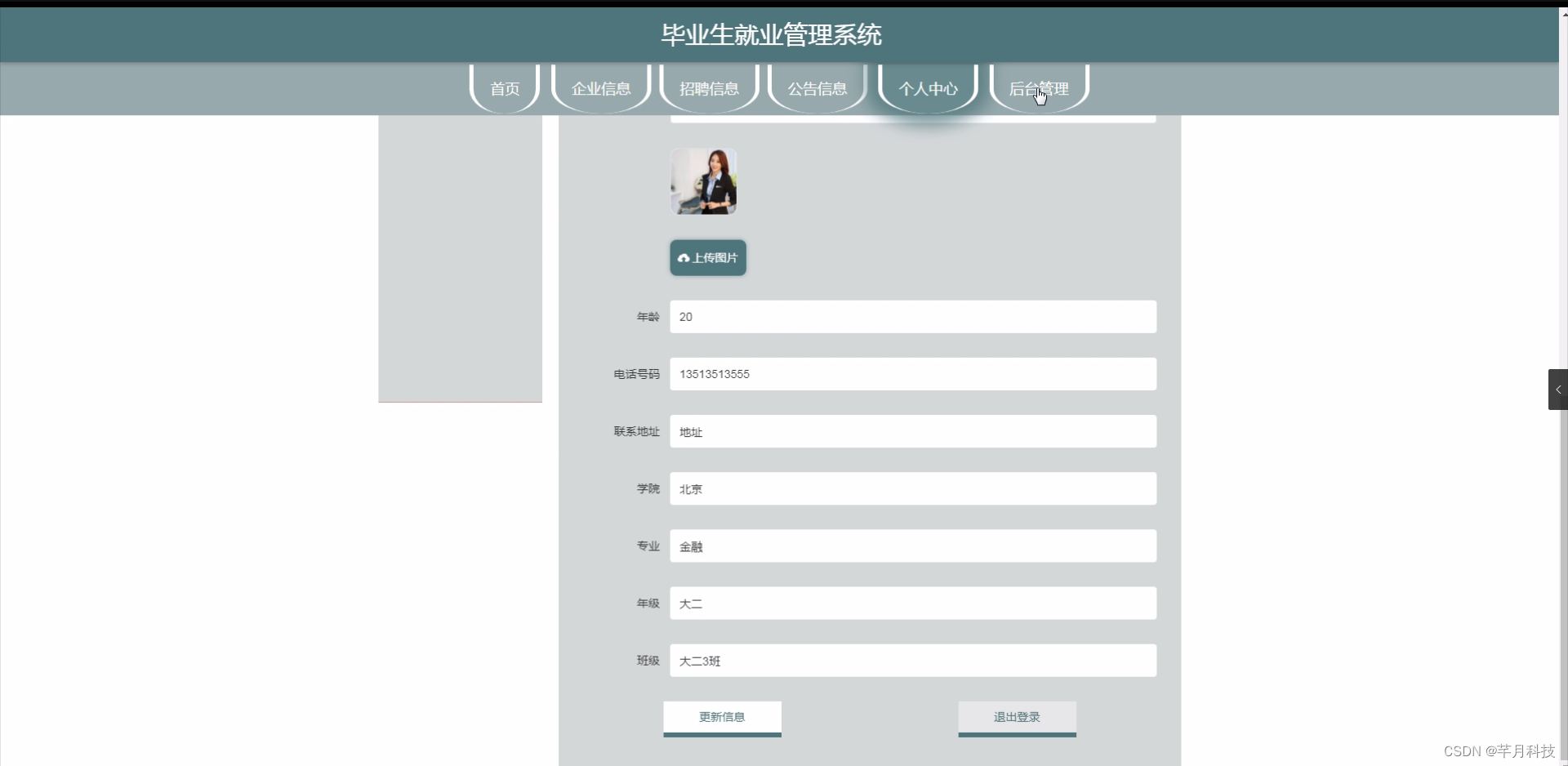Click the 毕业生就业管理系统 site title

click(771, 34)
